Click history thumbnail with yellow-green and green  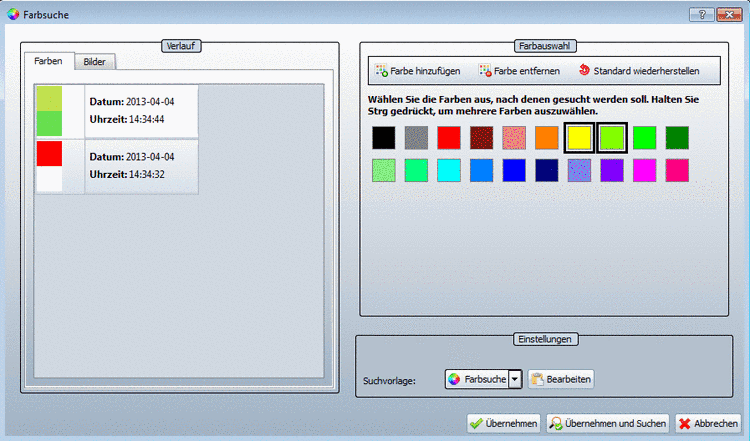49,111
